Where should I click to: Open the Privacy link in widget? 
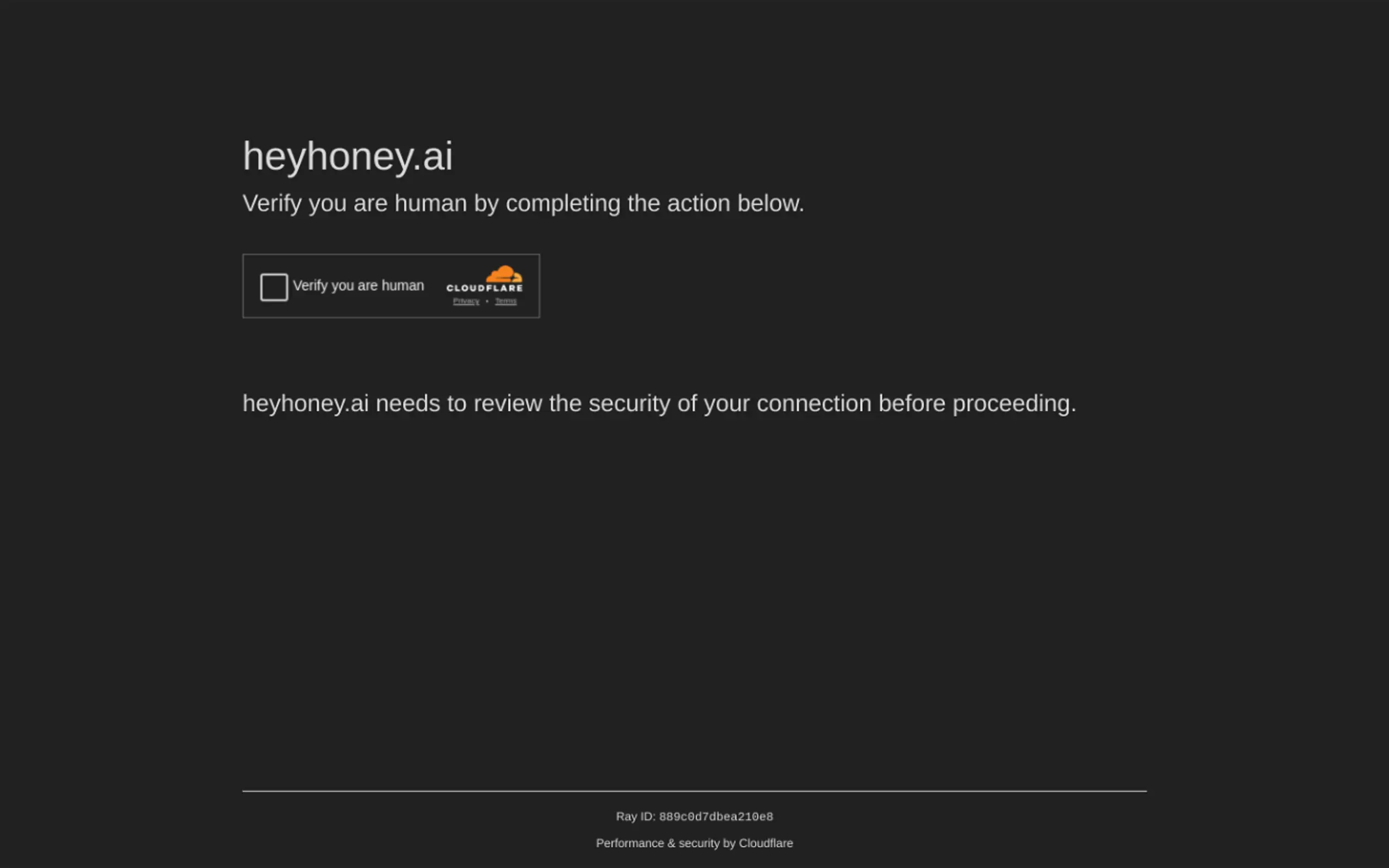point(466,301)
